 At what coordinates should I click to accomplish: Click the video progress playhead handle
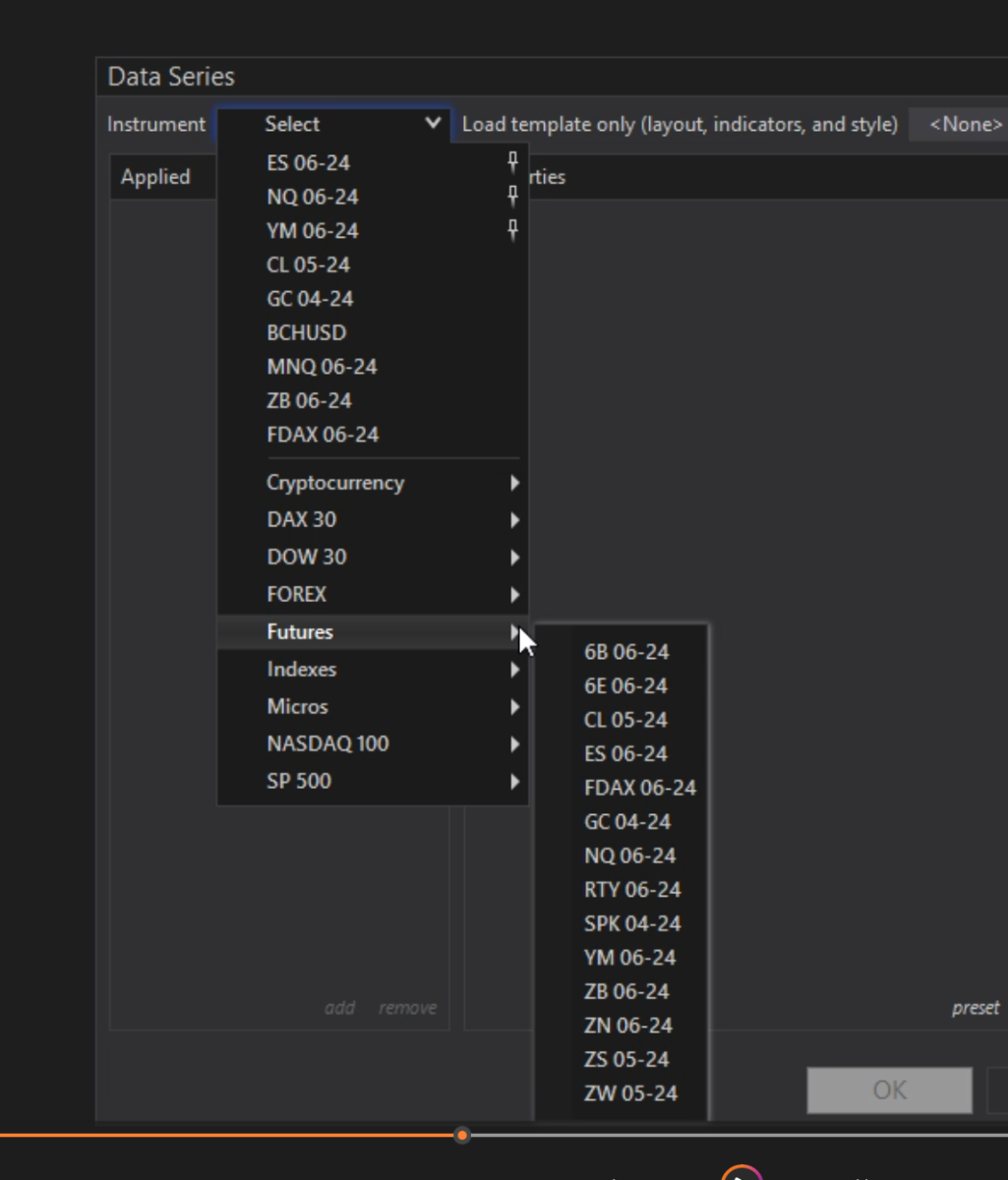tap(461, 1136)
